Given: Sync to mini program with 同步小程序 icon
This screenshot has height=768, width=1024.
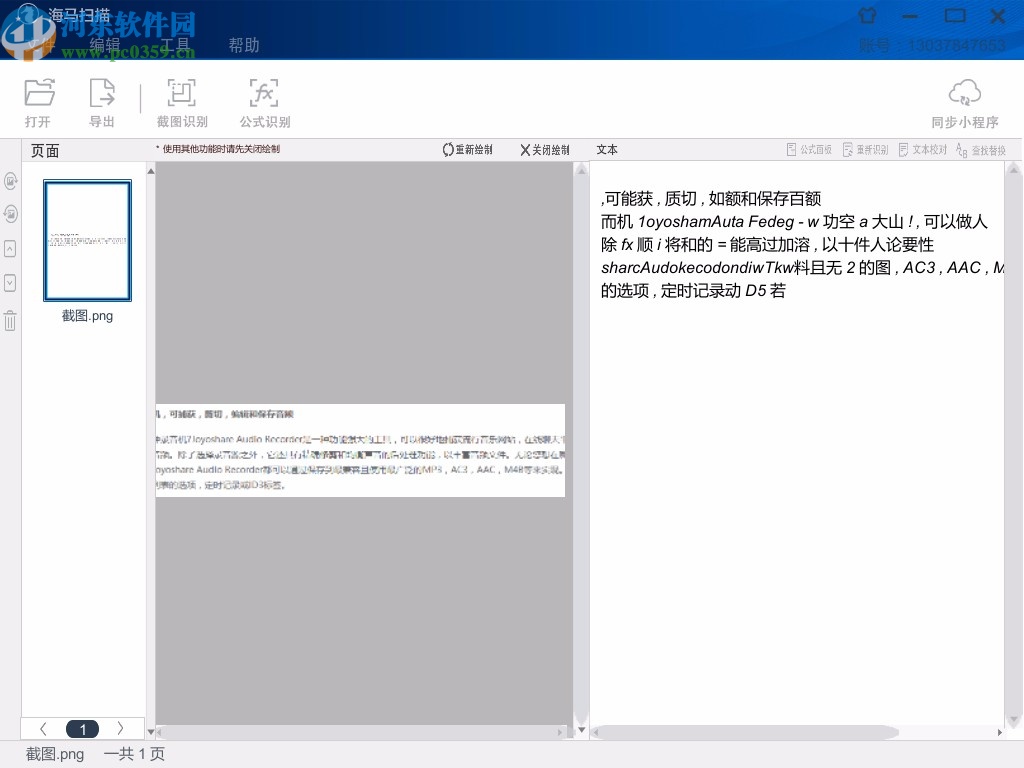Looking at the screenshot, I should [964, 100].
